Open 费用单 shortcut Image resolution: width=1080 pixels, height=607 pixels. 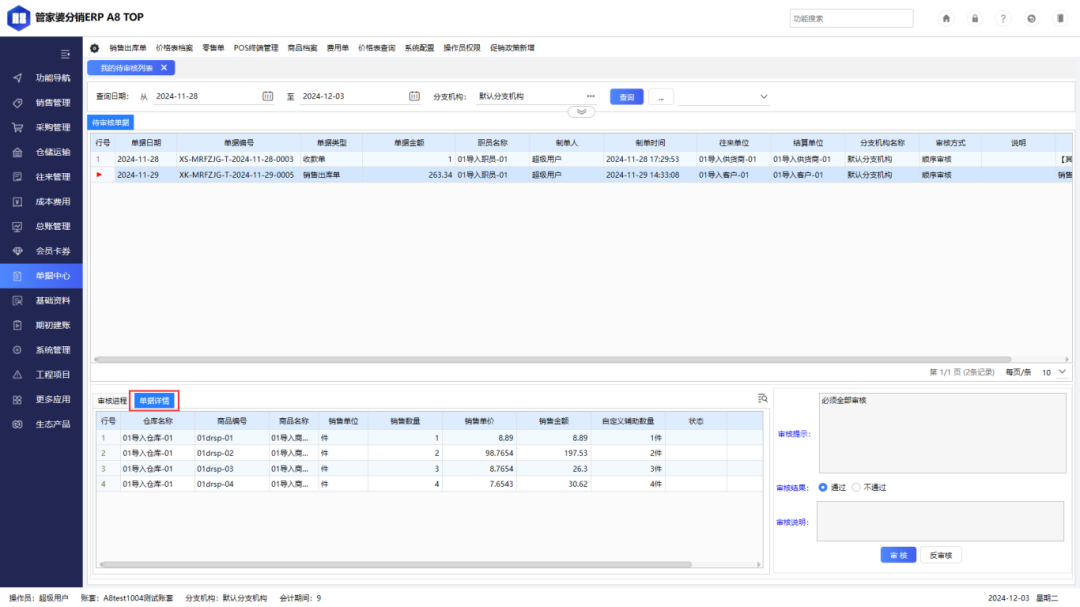pyautogui.click(x=338, y=48)
